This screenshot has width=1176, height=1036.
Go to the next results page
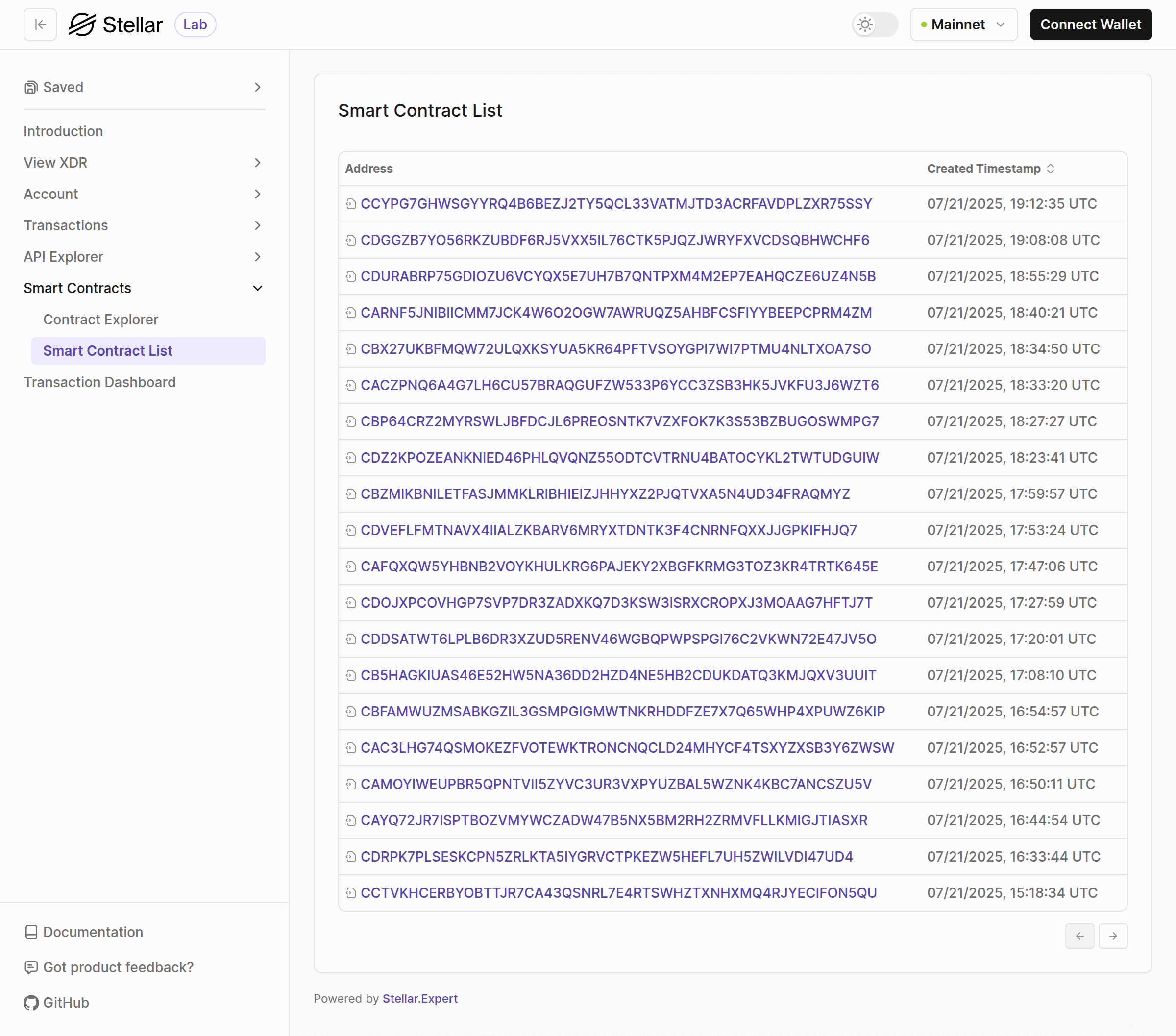[1113, 936]
